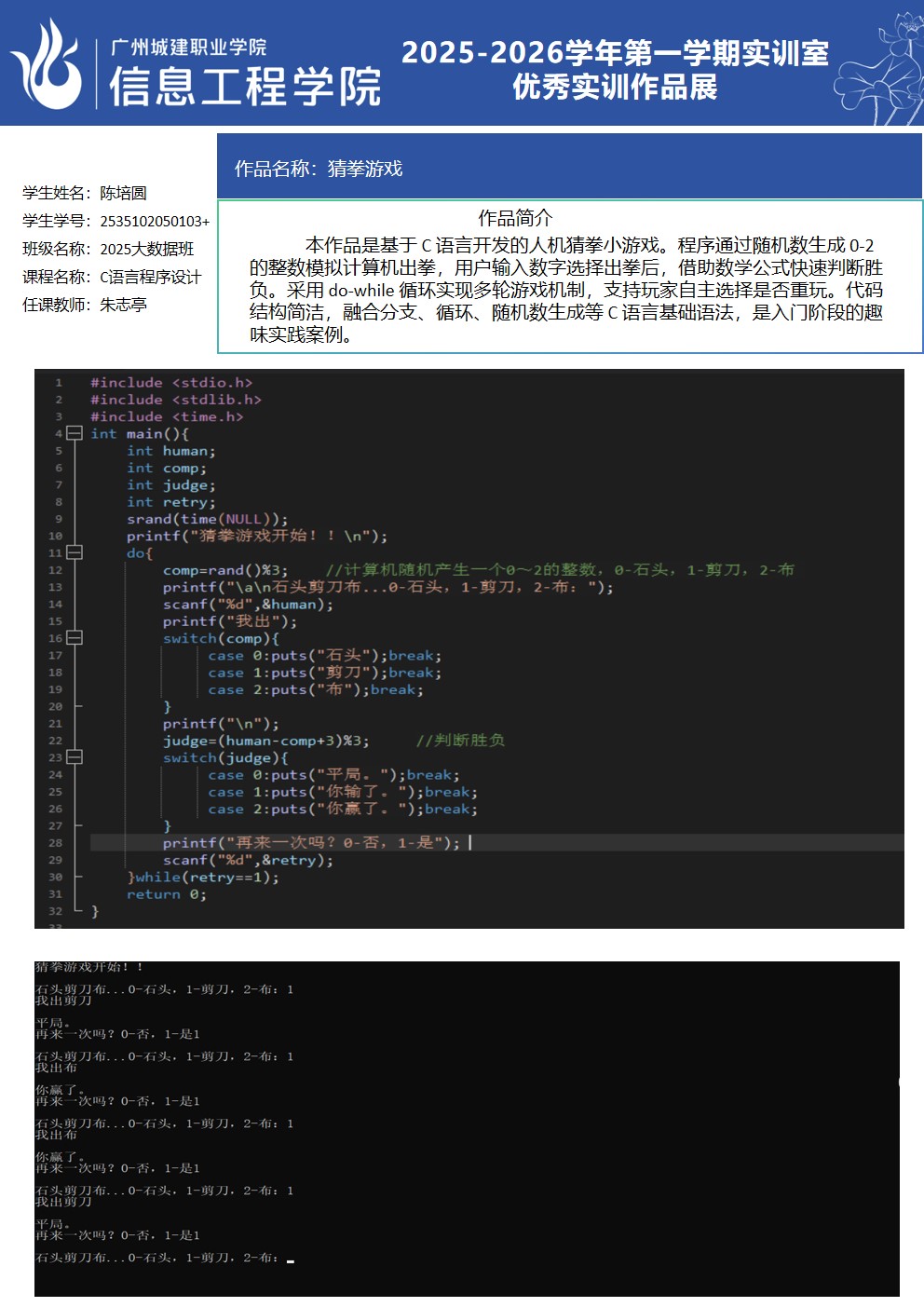Click the return 0 statement

pos(166,894)
